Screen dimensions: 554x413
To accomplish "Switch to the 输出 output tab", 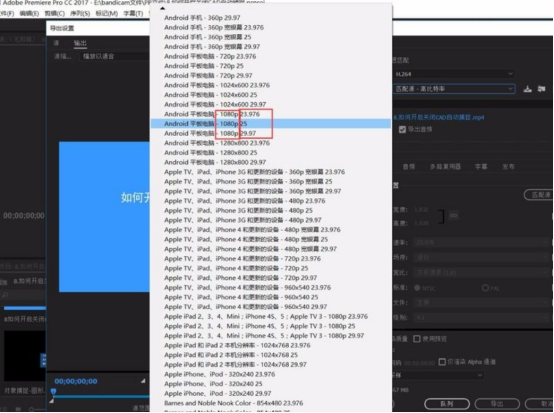I will click(x=80, y=43).
